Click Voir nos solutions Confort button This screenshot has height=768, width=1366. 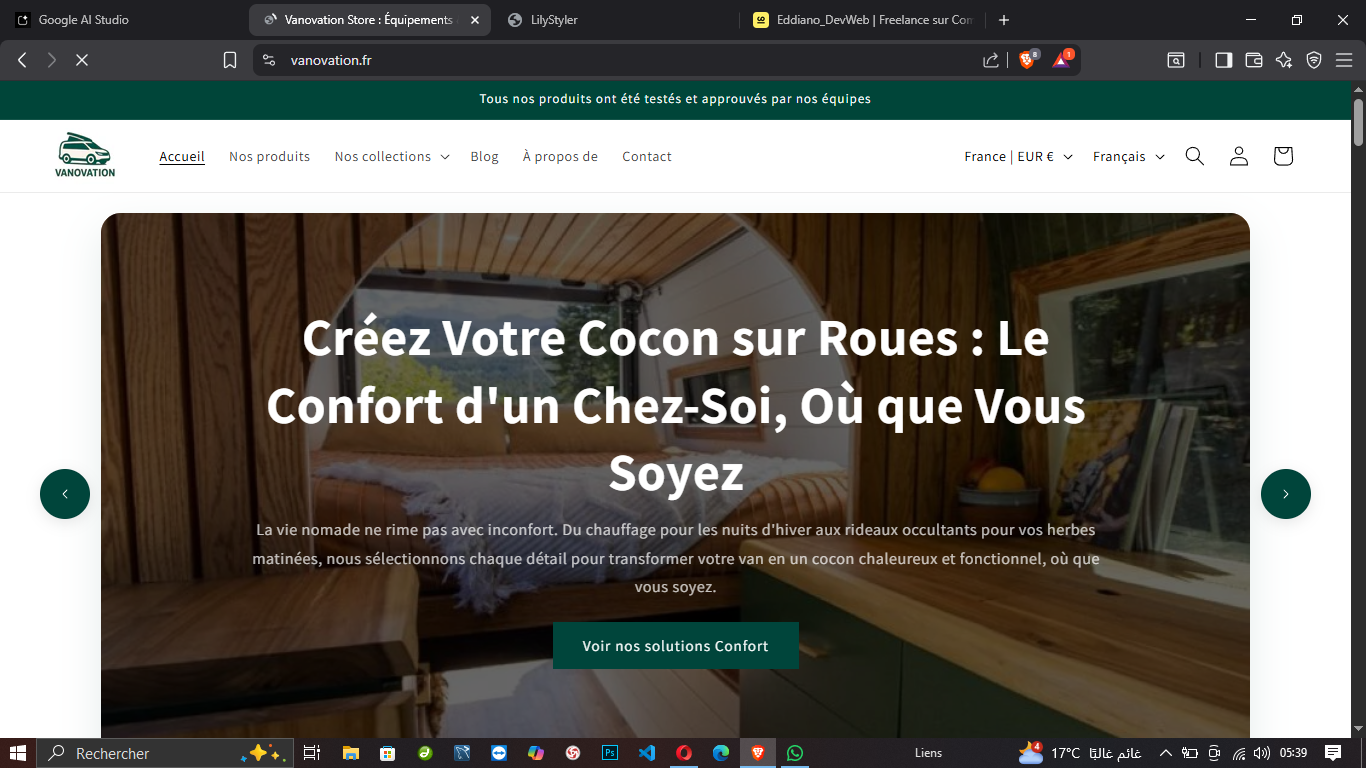click(x=676, y=646)
